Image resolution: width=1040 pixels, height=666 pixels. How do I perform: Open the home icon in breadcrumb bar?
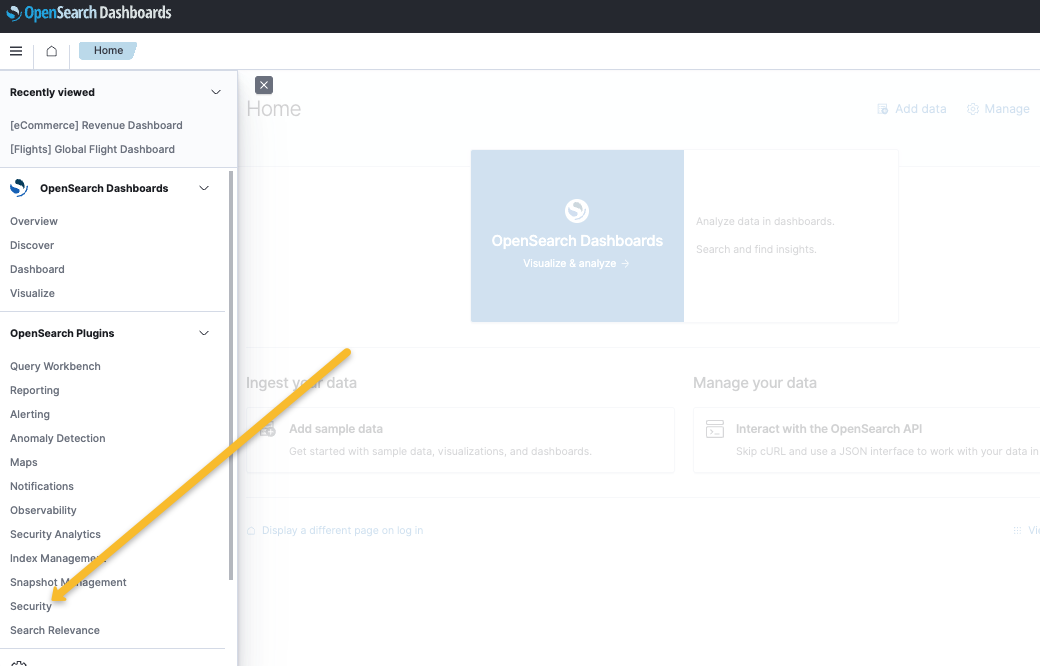(52, 51)
